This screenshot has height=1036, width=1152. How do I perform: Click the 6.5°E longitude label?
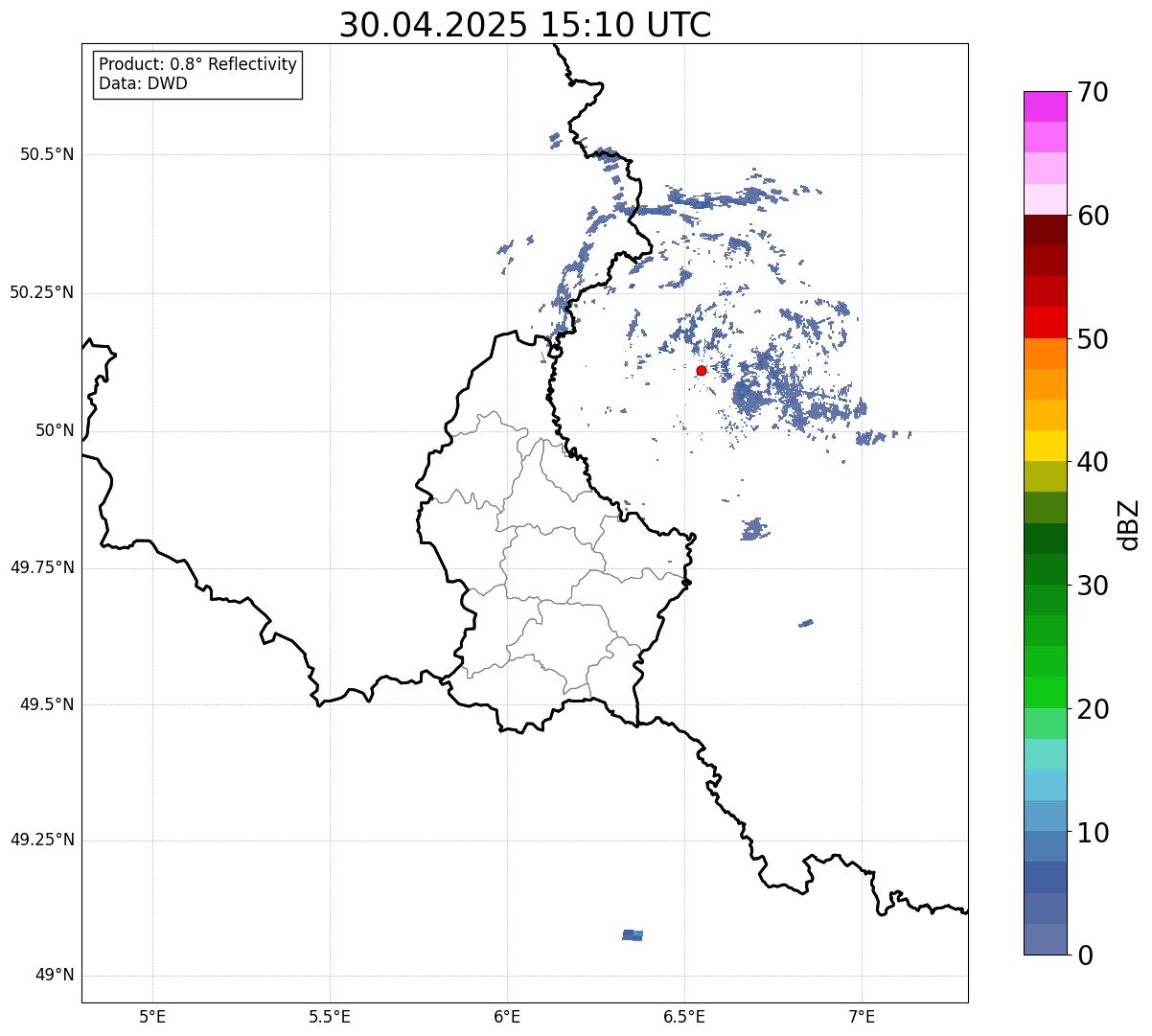coord(684,1016)
